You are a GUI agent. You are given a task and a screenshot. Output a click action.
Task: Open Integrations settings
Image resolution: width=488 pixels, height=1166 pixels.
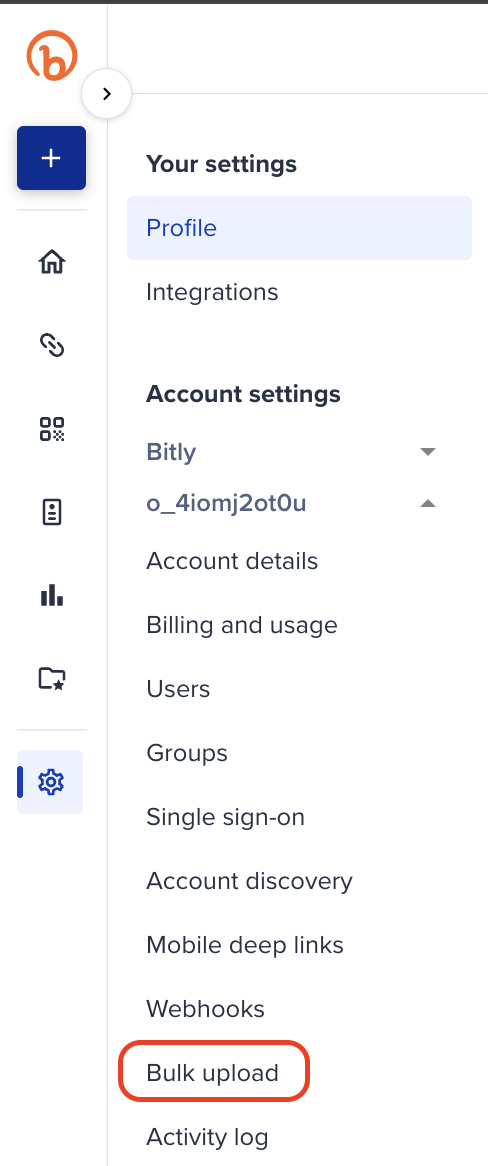click(212, 292)
